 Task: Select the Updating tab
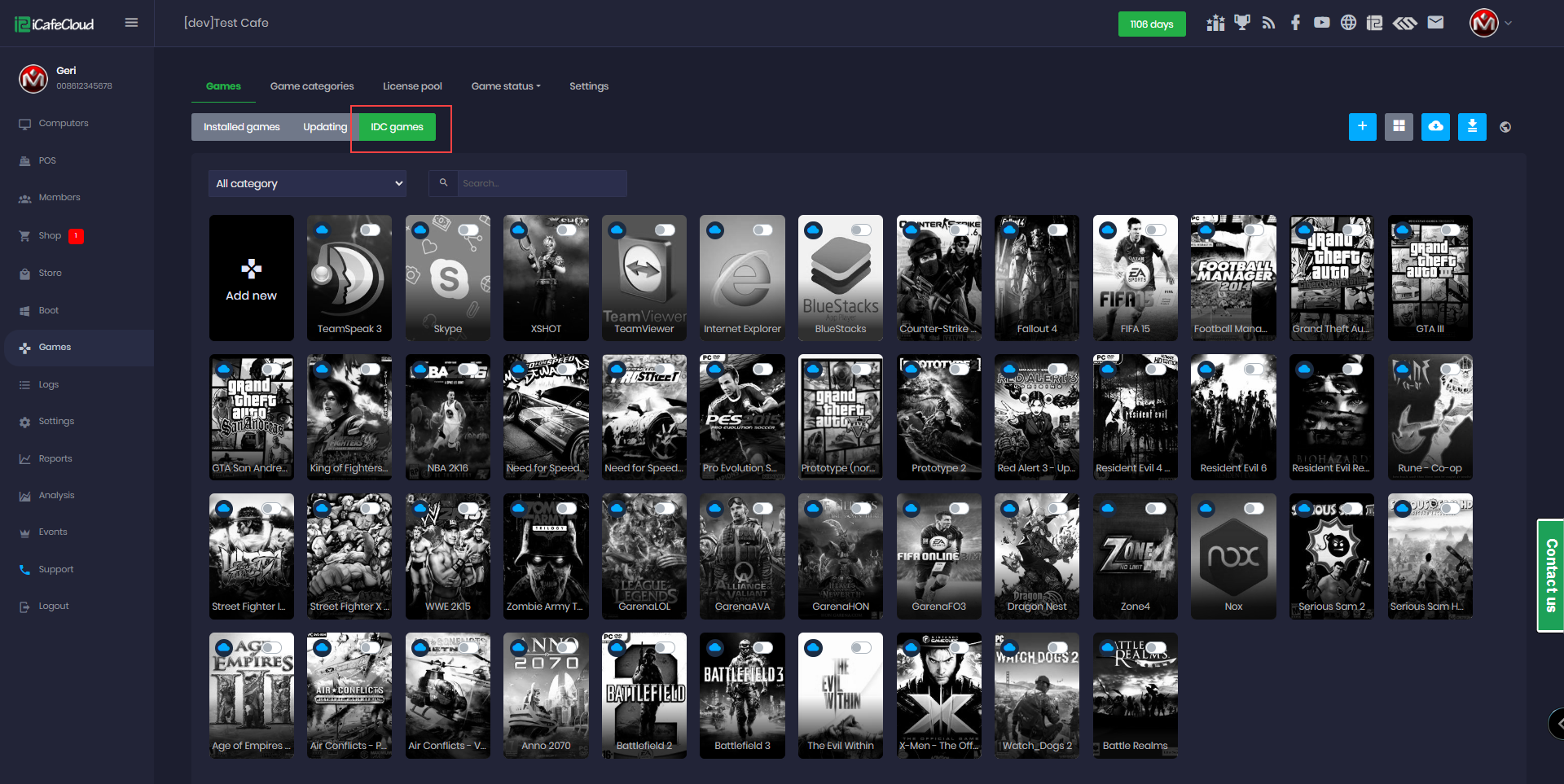tap(325, 127)
